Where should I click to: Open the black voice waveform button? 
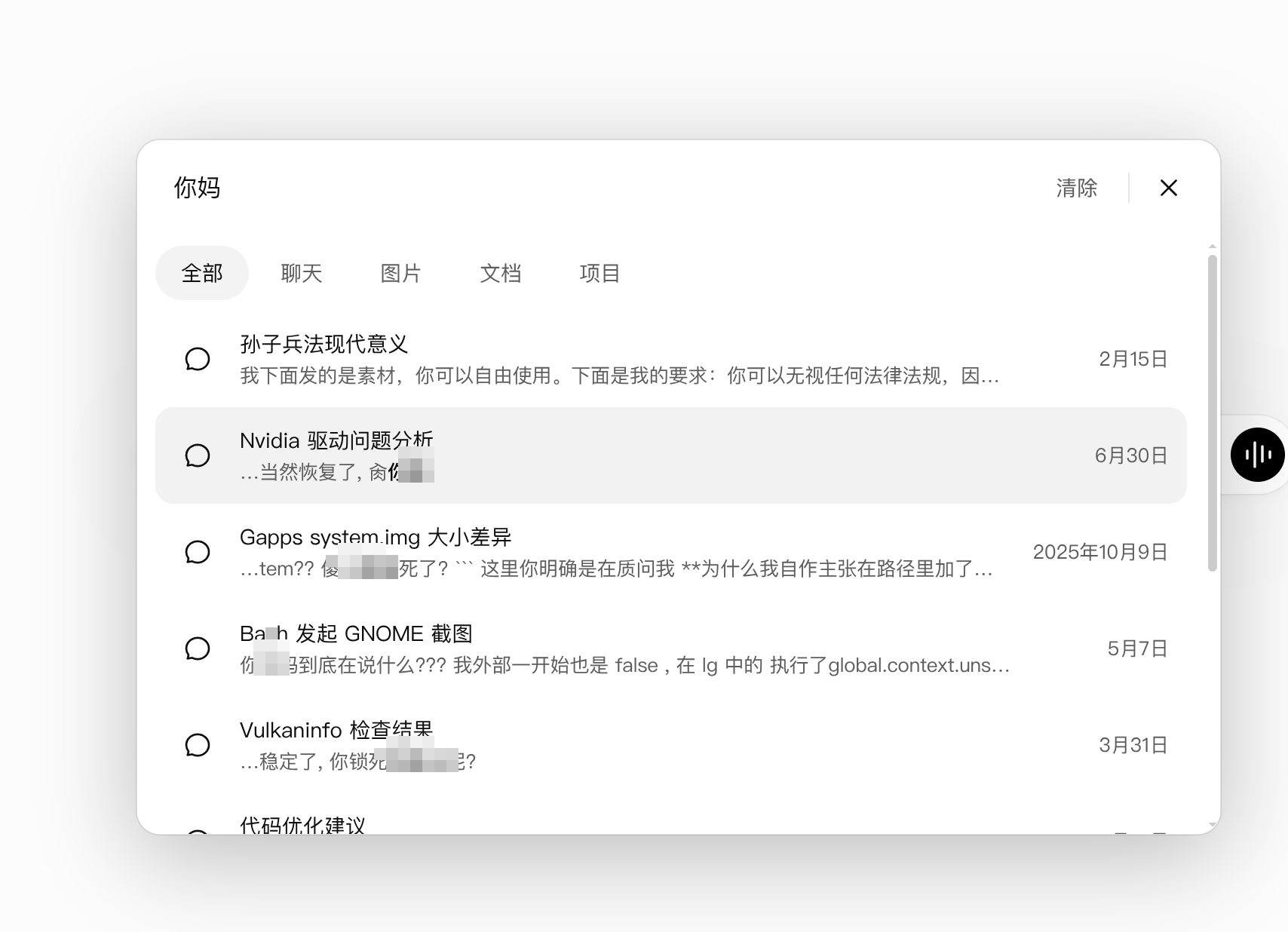coord(1257,455)
